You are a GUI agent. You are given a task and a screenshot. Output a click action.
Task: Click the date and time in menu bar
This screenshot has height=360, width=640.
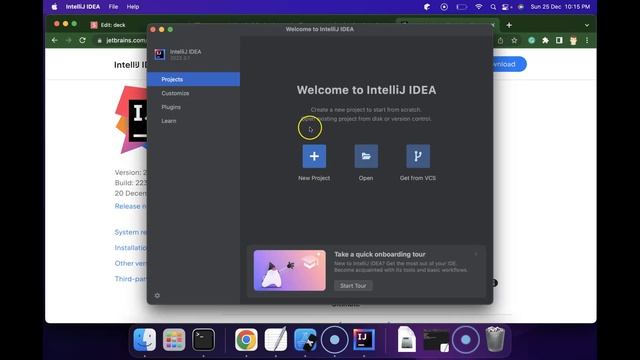click(560, 7)
